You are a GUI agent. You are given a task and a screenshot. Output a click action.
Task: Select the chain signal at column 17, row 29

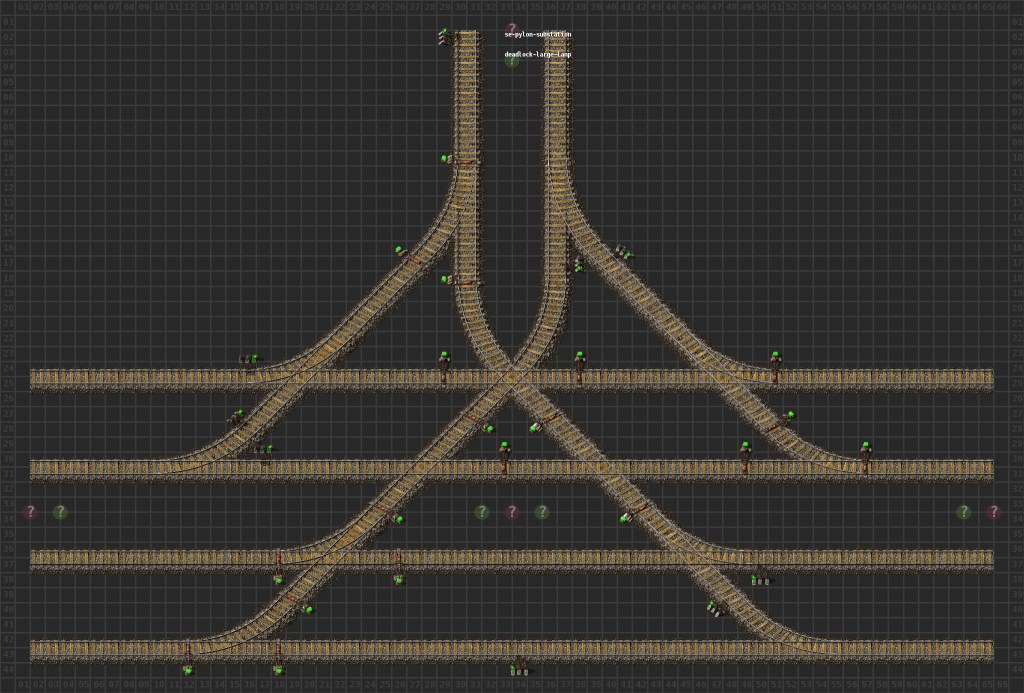pos(264,449)
